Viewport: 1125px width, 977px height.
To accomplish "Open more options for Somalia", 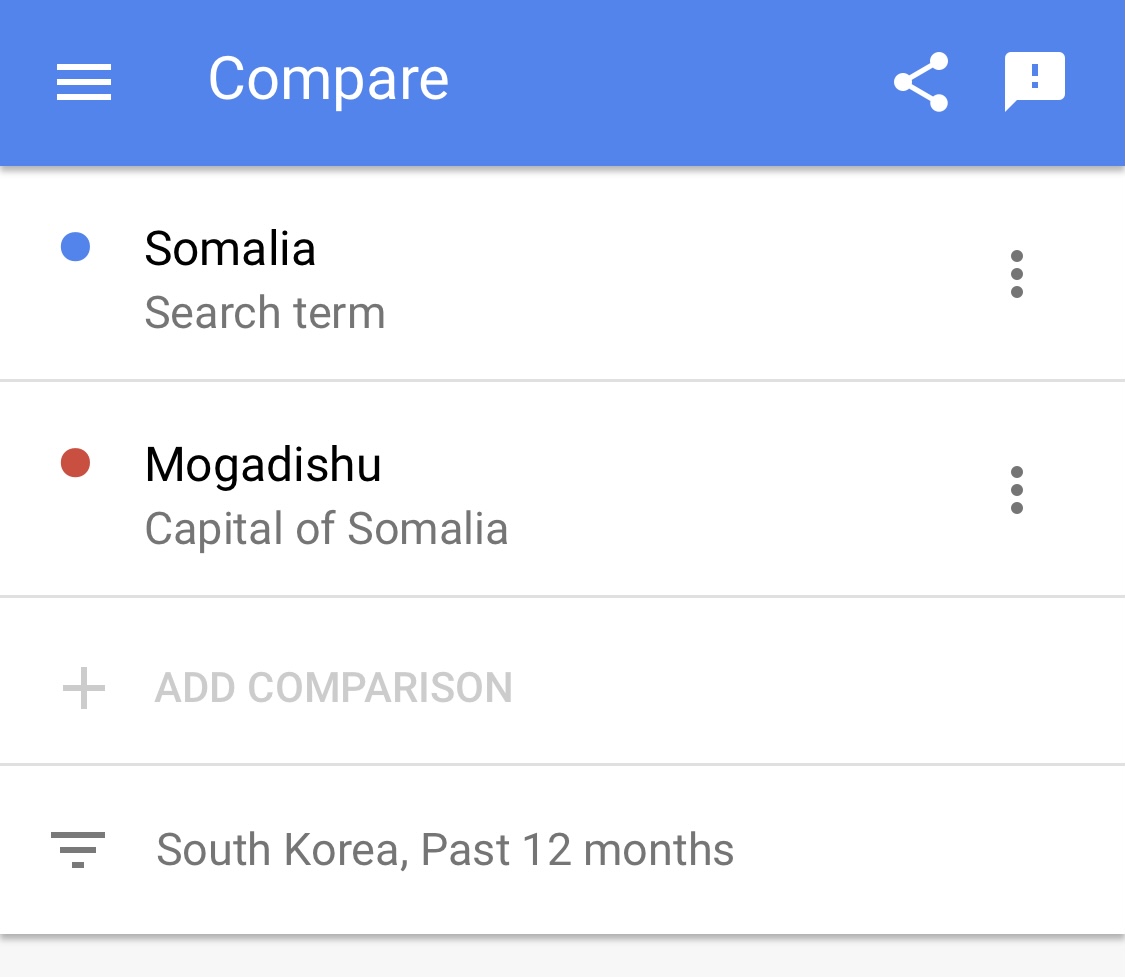I will tap(1016, 274).
